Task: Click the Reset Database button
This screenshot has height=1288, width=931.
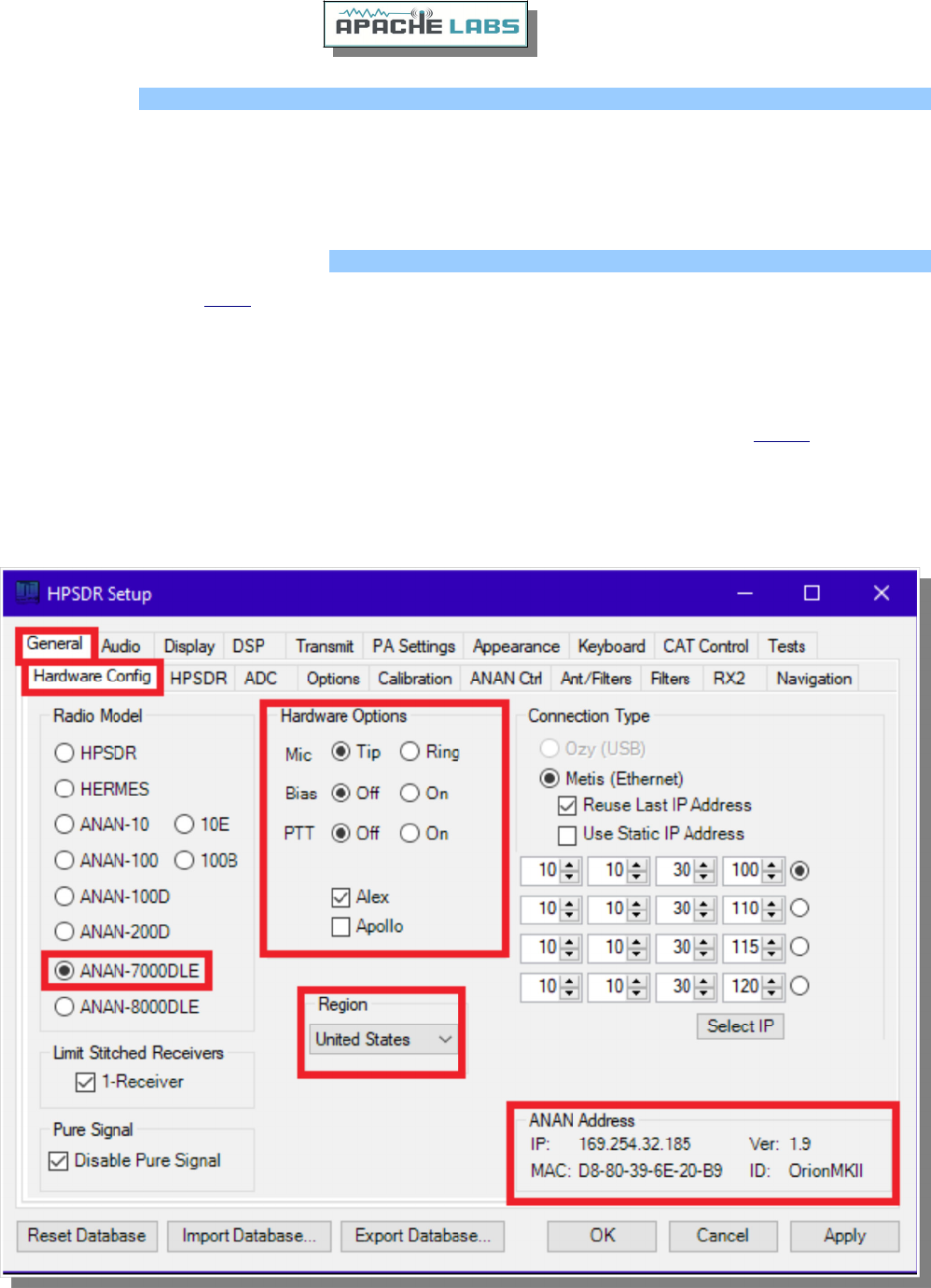Action: point(87,1236)
